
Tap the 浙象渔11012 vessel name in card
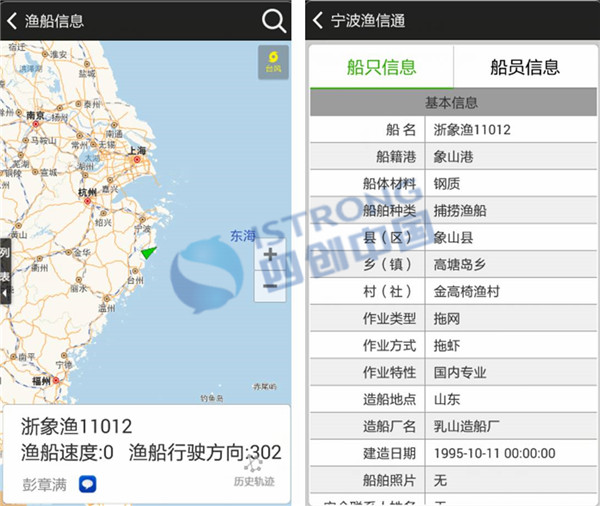(77, 426)
